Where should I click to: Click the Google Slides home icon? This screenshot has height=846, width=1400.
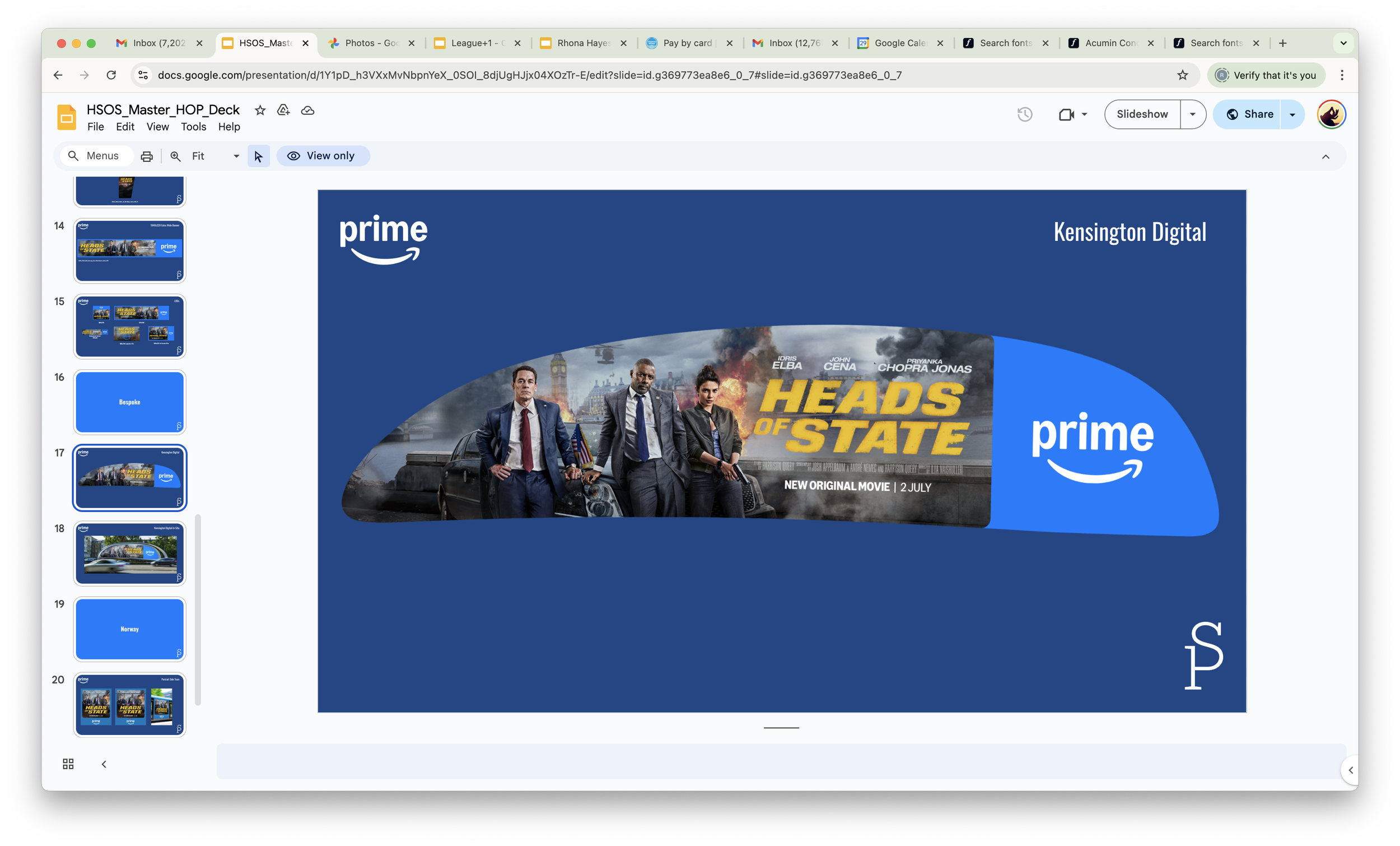67,117
